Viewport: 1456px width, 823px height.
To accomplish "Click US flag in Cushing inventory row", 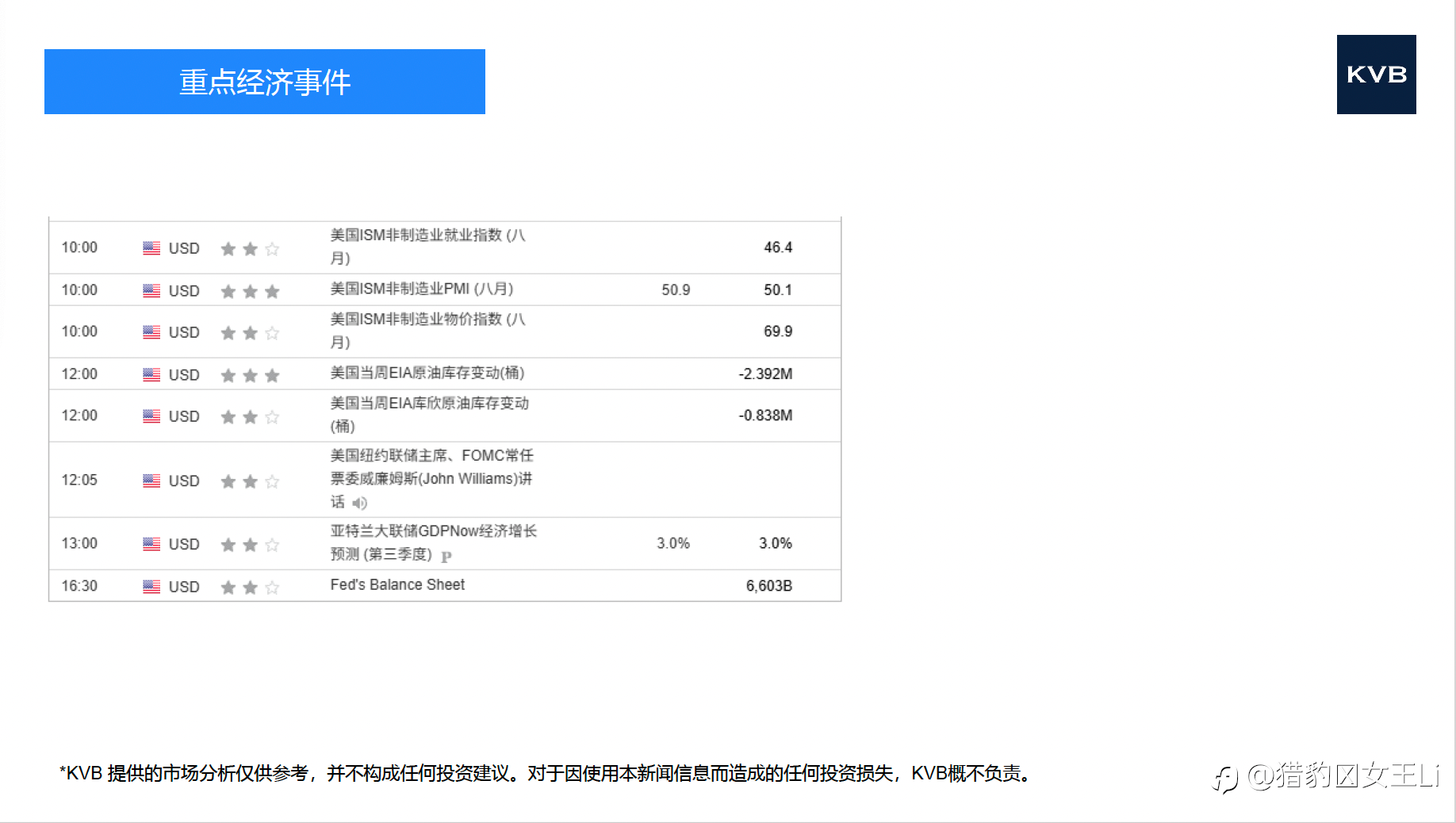I will (151, 416).
